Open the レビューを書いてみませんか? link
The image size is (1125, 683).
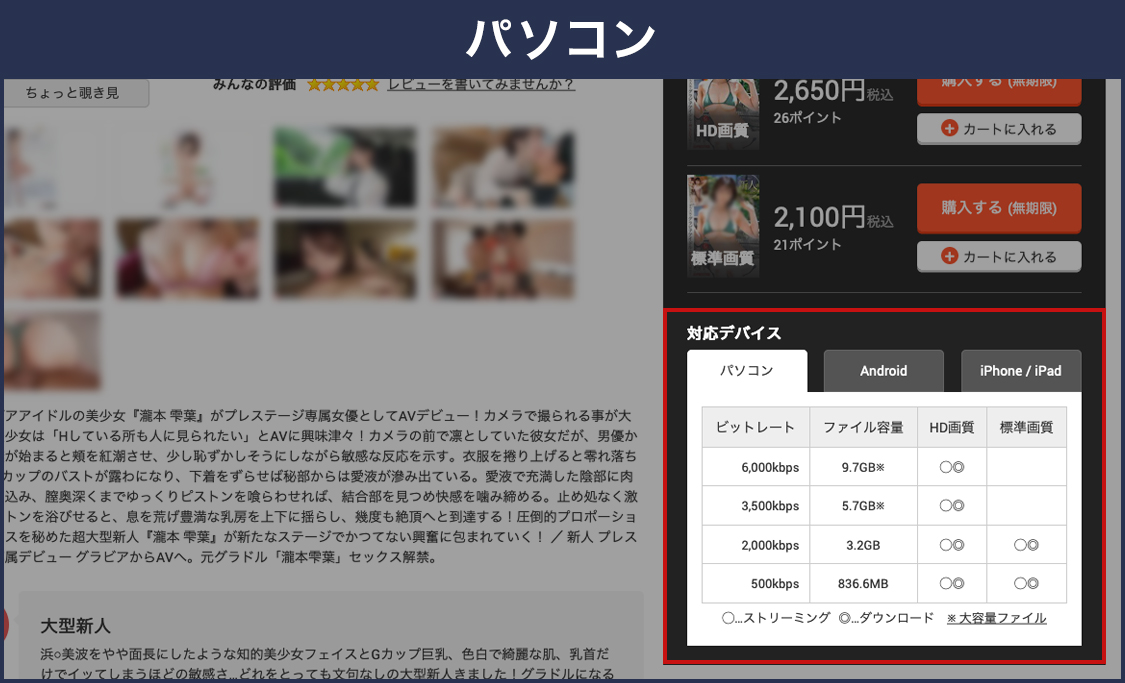click(481, 84)
